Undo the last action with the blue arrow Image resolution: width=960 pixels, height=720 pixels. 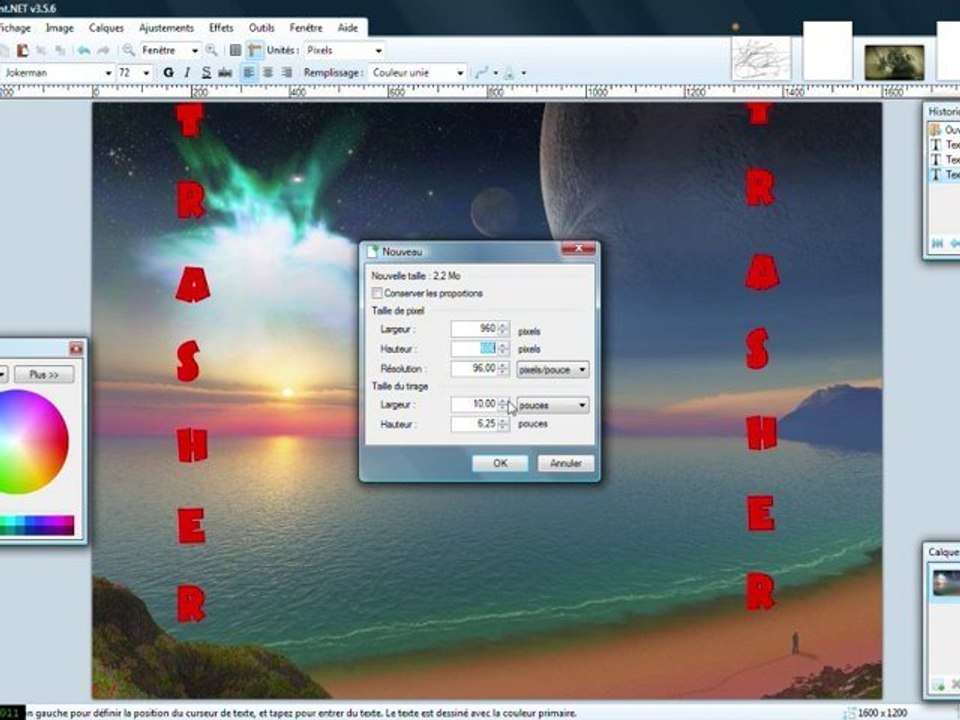tap(84, 50)
